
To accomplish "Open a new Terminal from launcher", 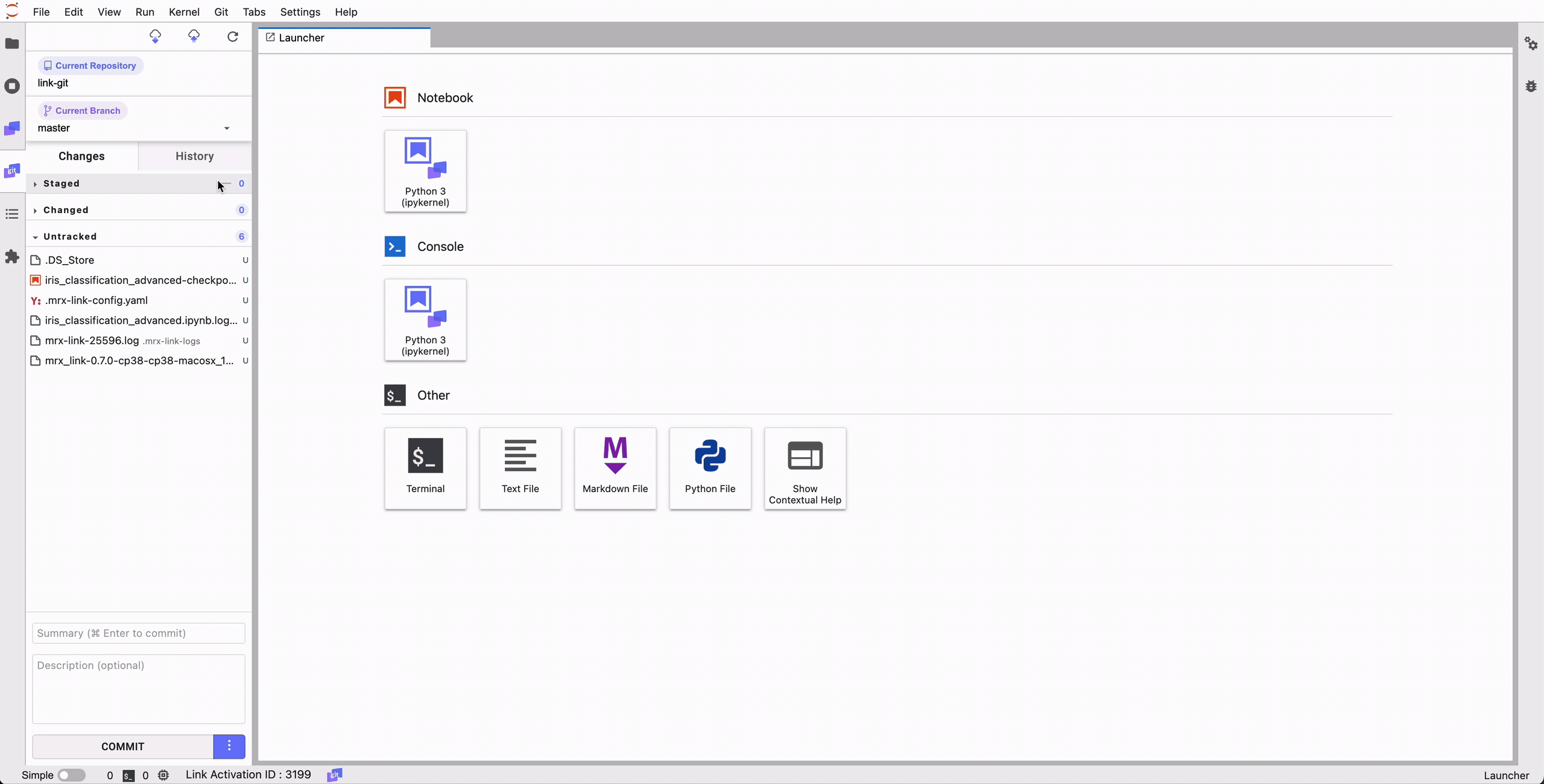I will point(425,469).
